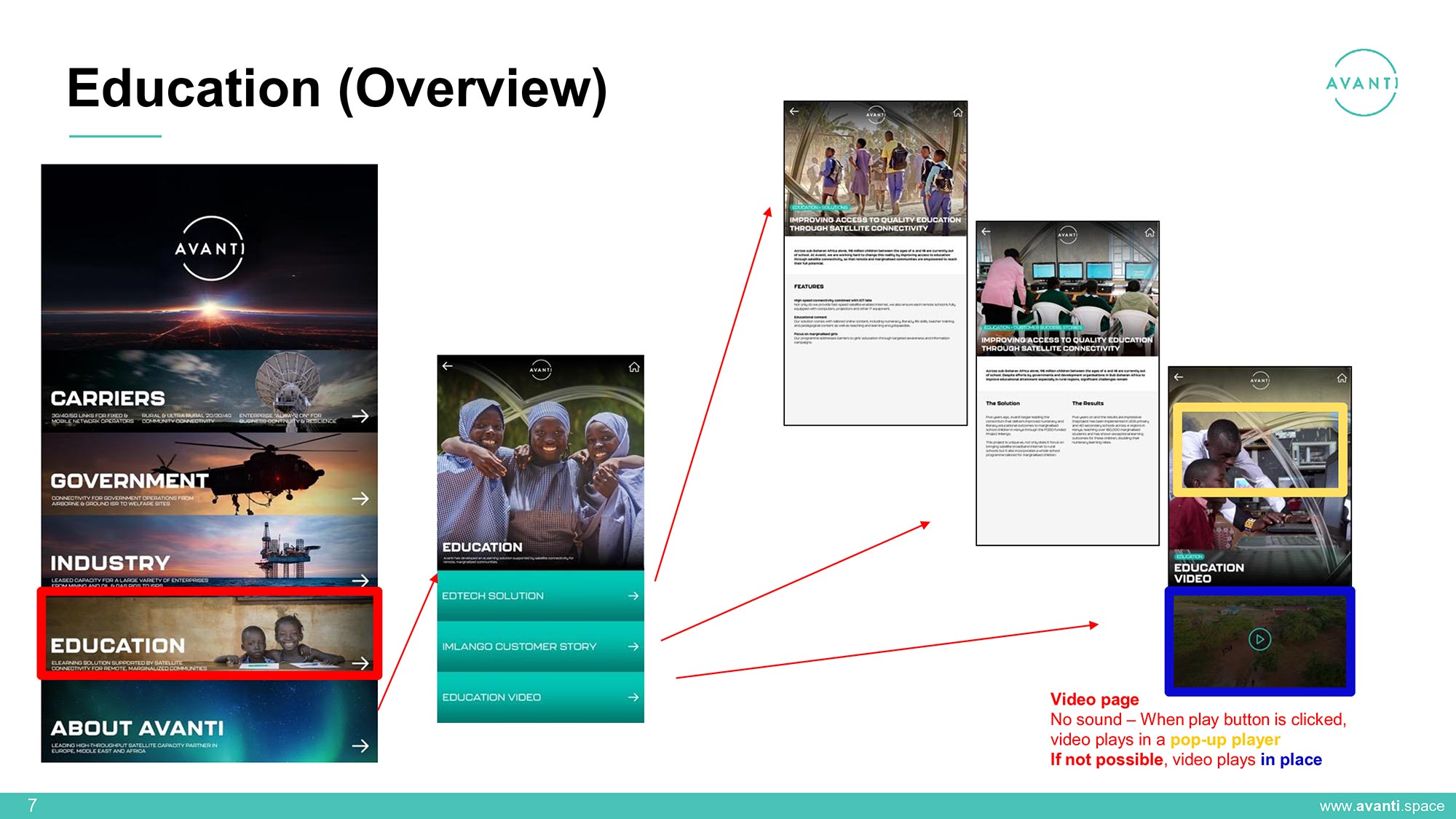Click back arrow on Edtech Solution page

[794, 111]
